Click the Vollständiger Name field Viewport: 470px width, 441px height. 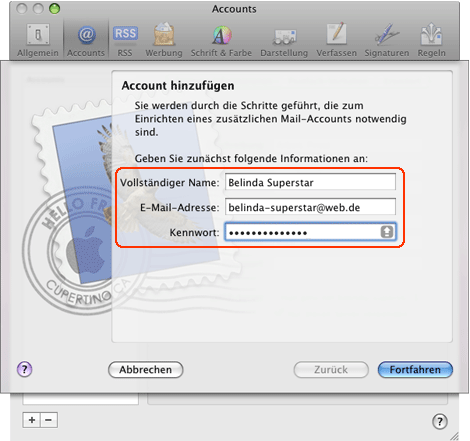tap(310, 182)
